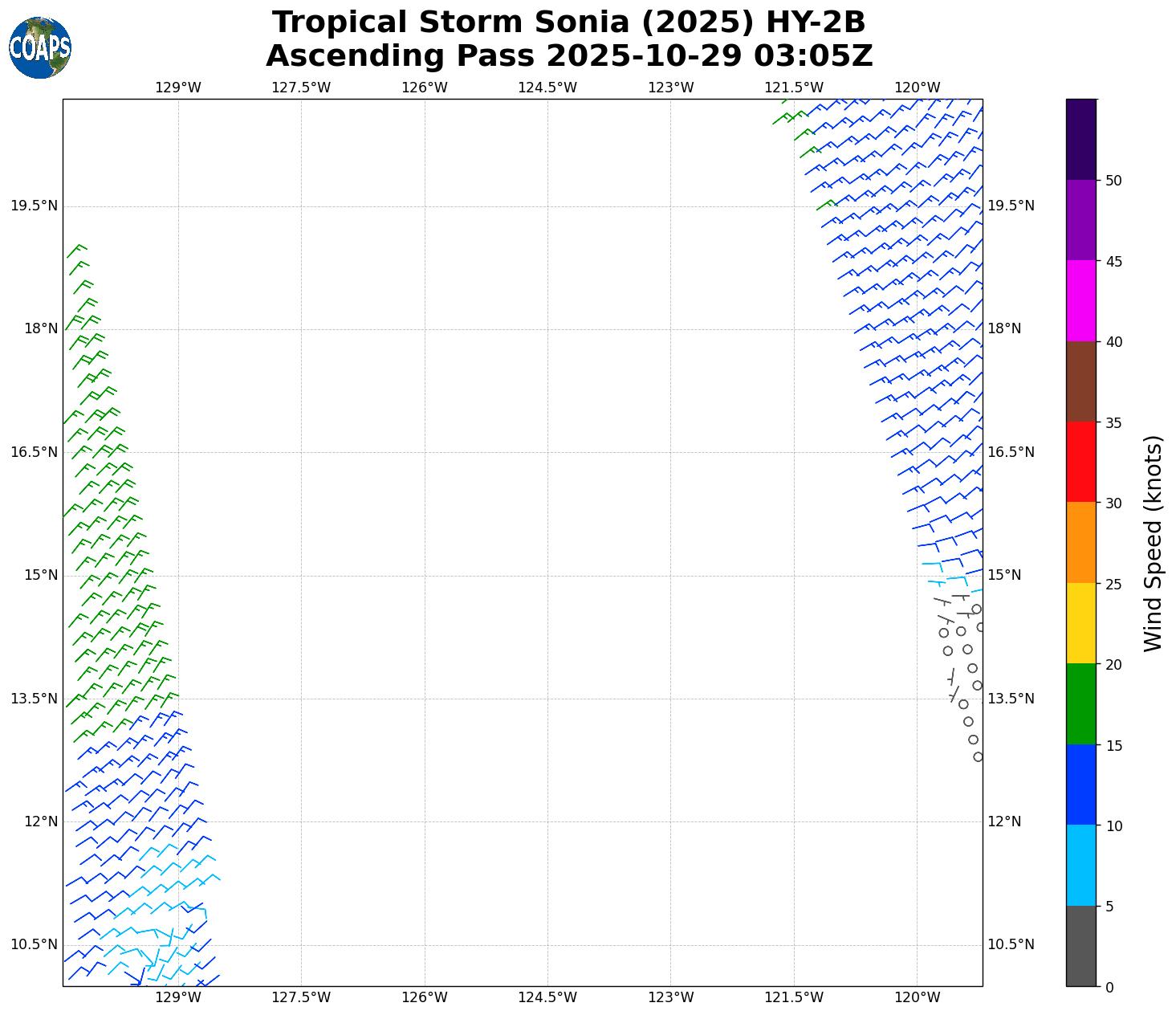
Task: Click the 50 tick label on colorbar
Action: (x=1113, y=181)
